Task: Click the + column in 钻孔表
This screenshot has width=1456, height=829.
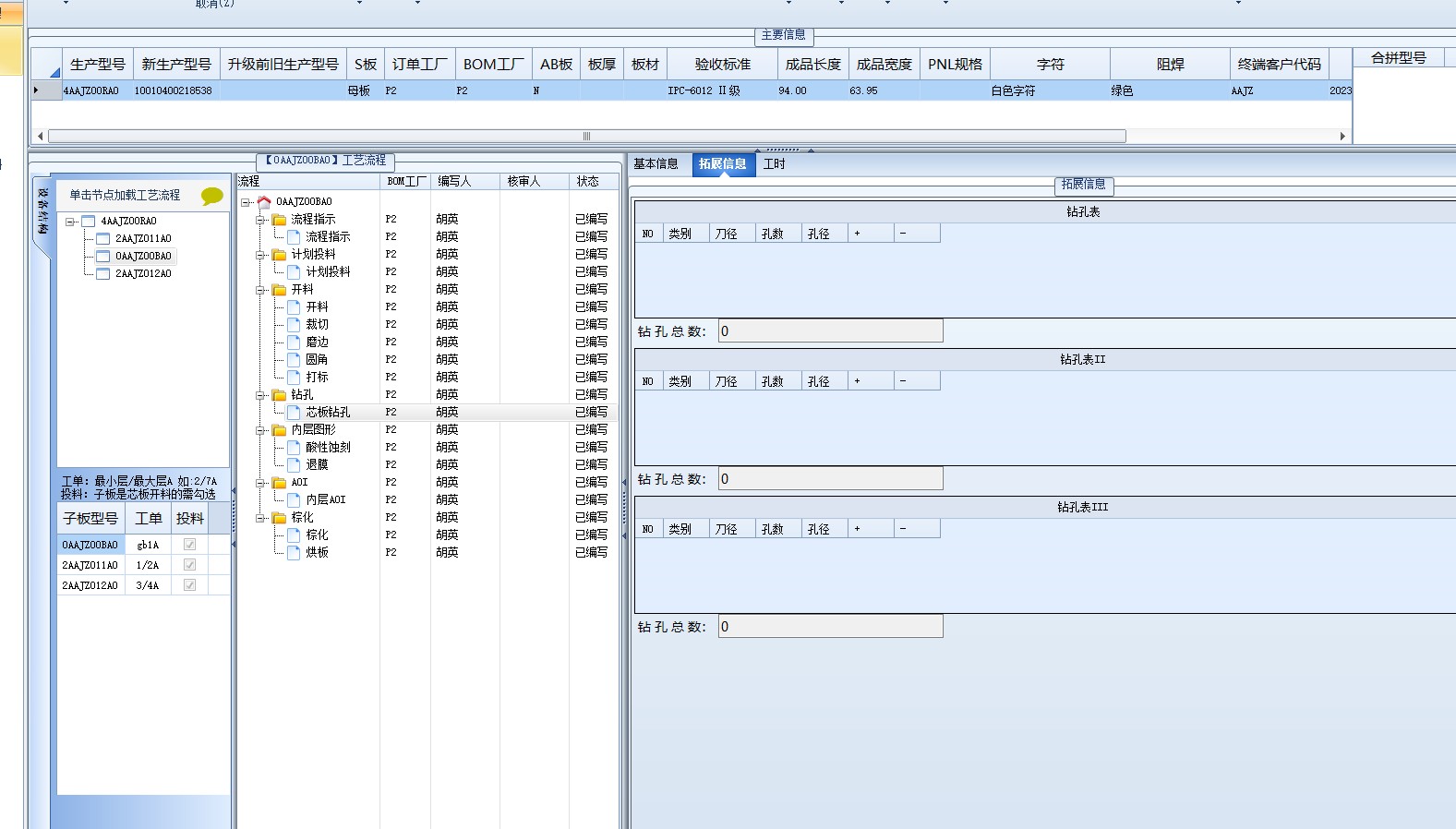Action: 871,234
